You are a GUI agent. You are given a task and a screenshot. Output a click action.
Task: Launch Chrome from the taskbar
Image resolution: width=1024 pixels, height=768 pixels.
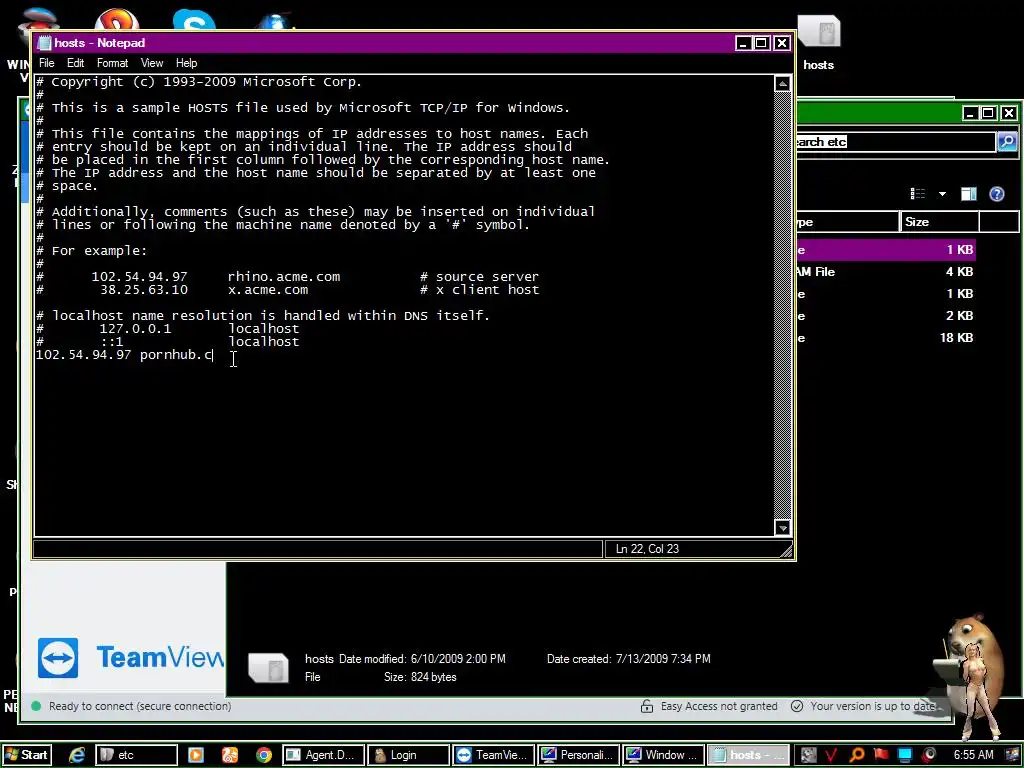(x=264, y=755)
